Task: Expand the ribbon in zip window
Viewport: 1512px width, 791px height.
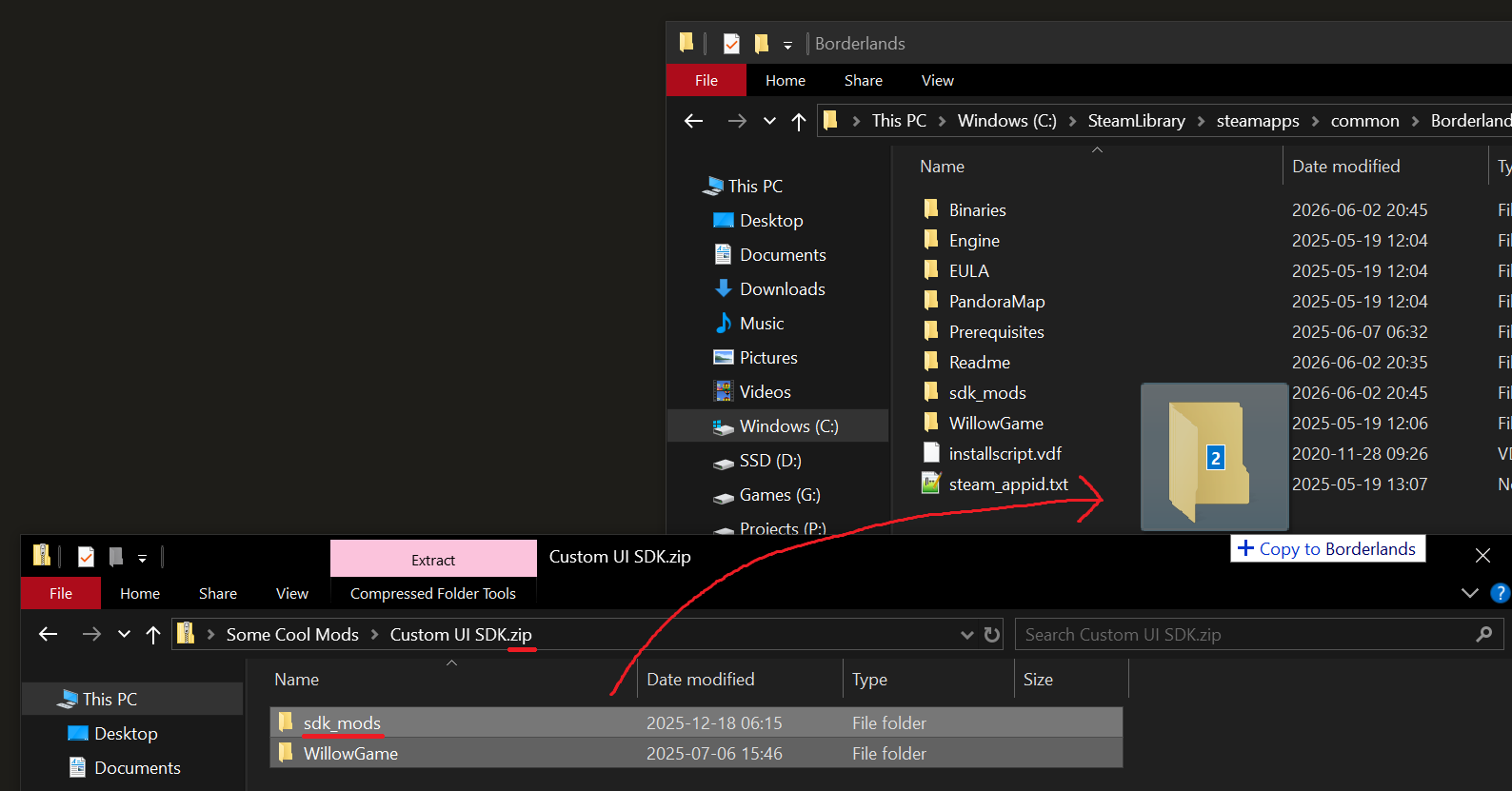Action: click(x=1470, y=593)
